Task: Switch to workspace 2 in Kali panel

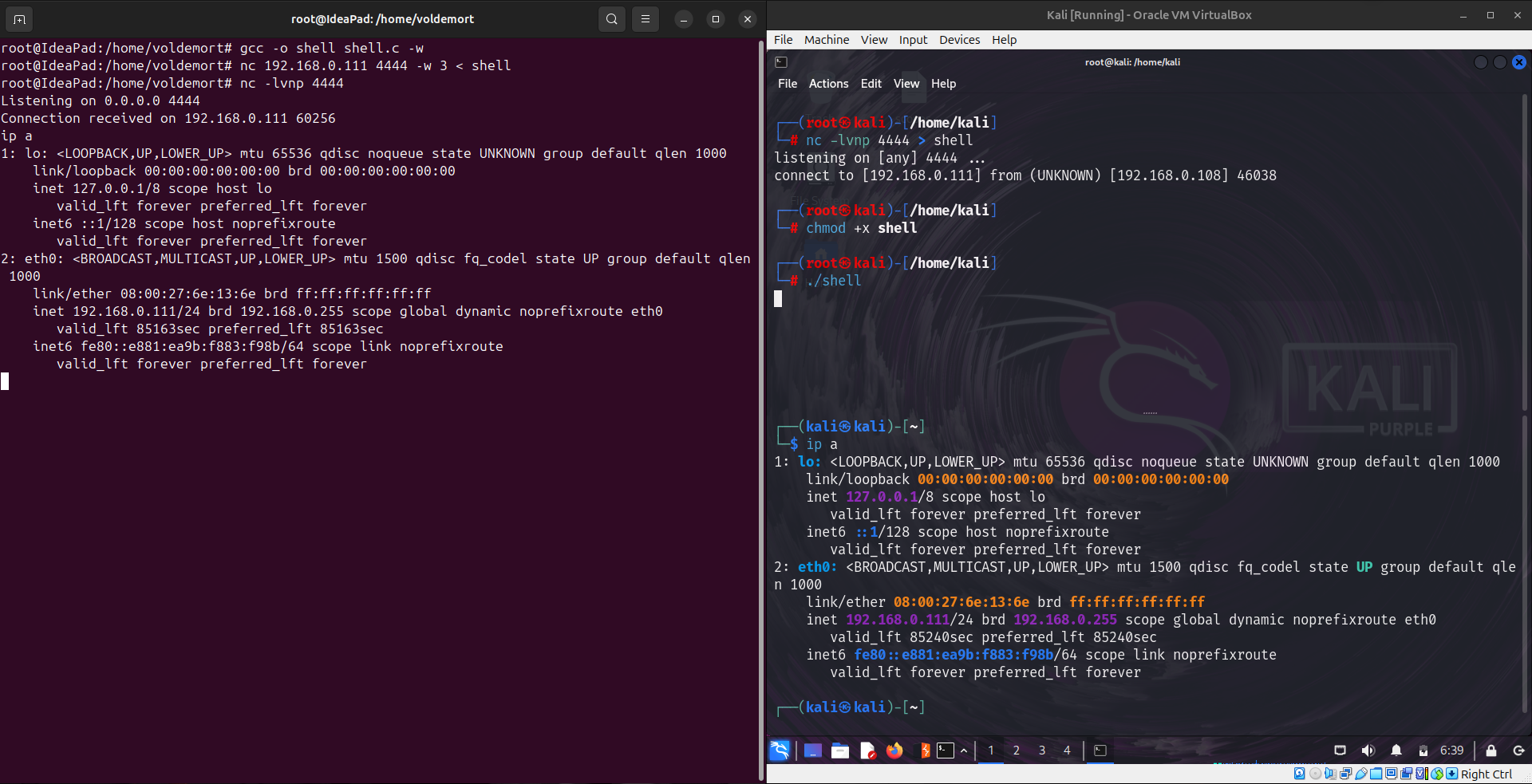Action: (x=1017, y=751)
